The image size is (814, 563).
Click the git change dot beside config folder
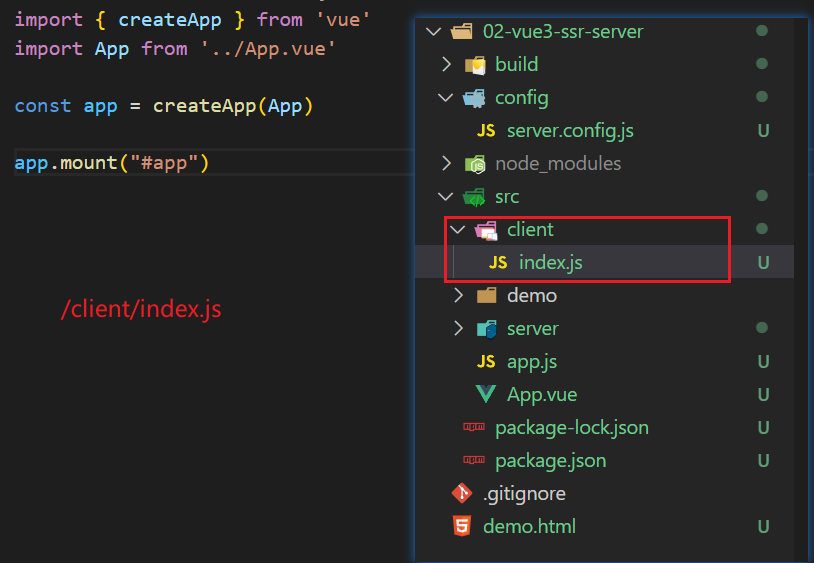click(762, 97)
